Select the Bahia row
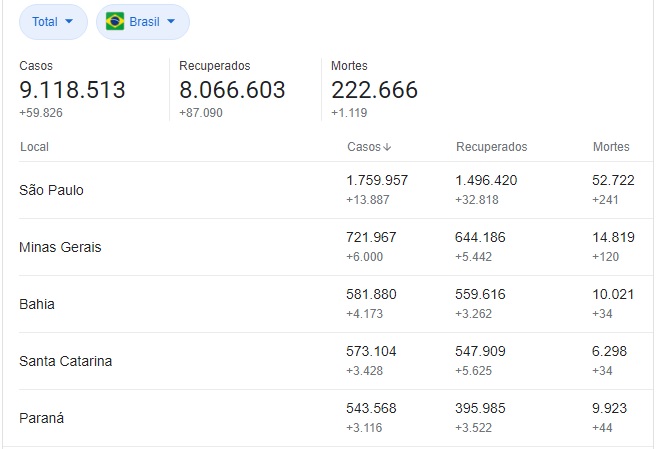662x449 pixels. pos(336,304)
